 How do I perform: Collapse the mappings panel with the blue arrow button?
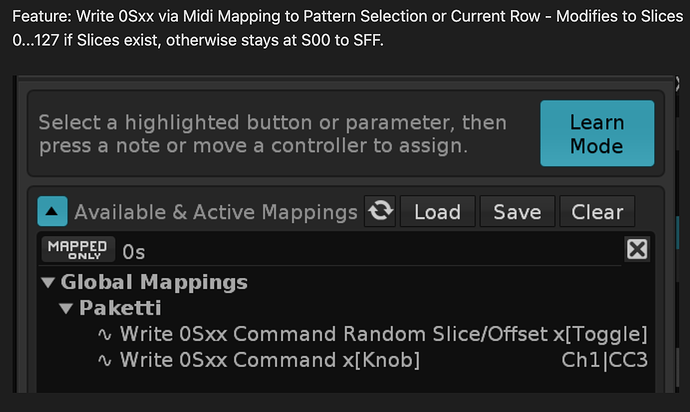[x=52, y=211]
